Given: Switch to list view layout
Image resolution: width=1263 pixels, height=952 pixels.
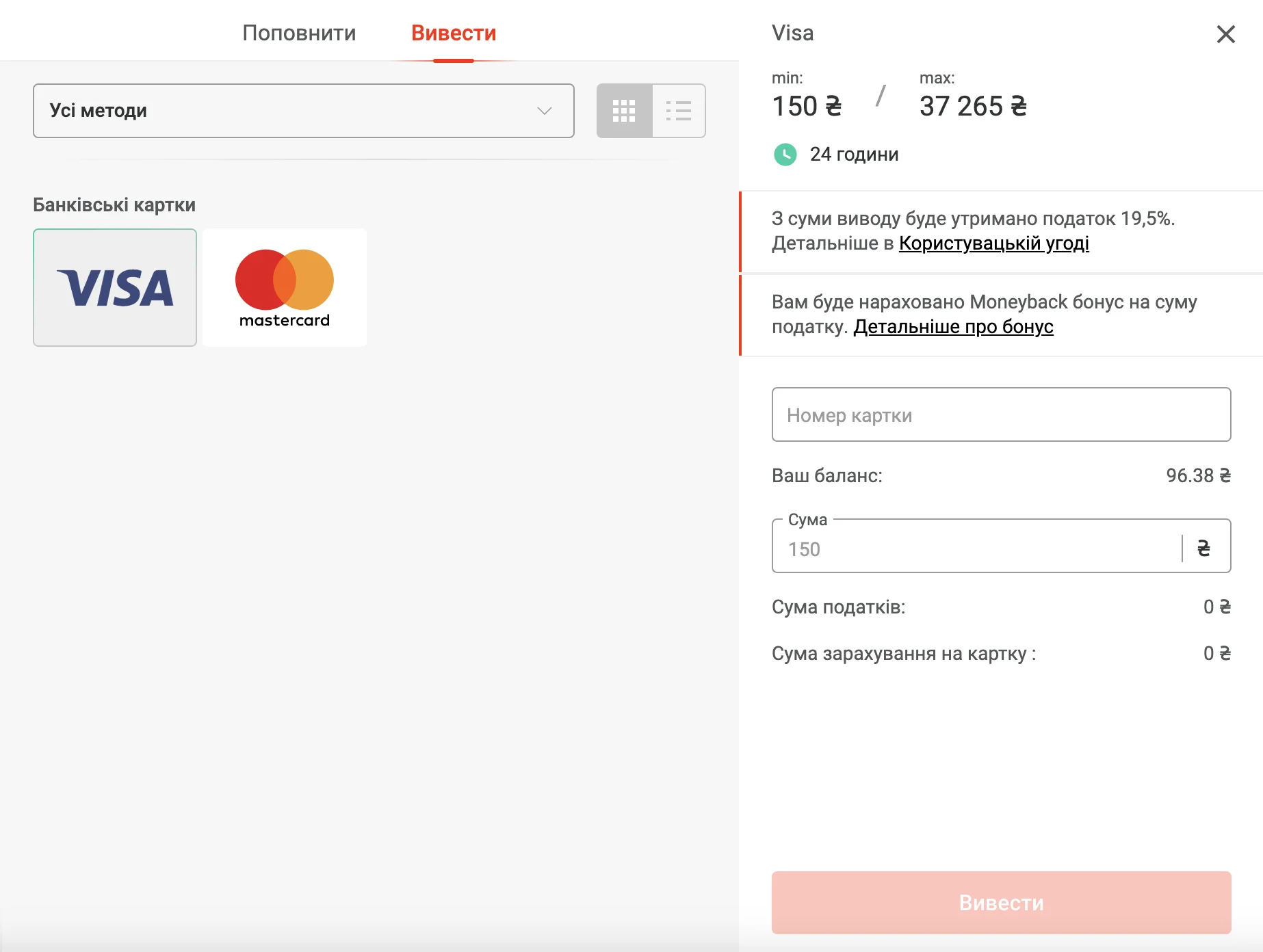Looking at the screenshot, I should click(x=679, y=111).
